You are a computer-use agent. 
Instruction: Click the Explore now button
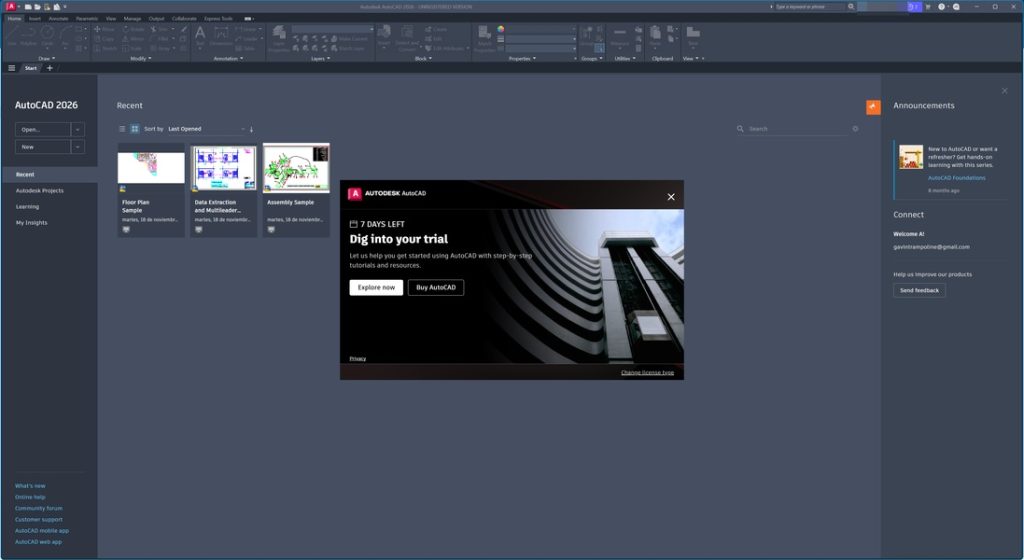click(376, 287)
